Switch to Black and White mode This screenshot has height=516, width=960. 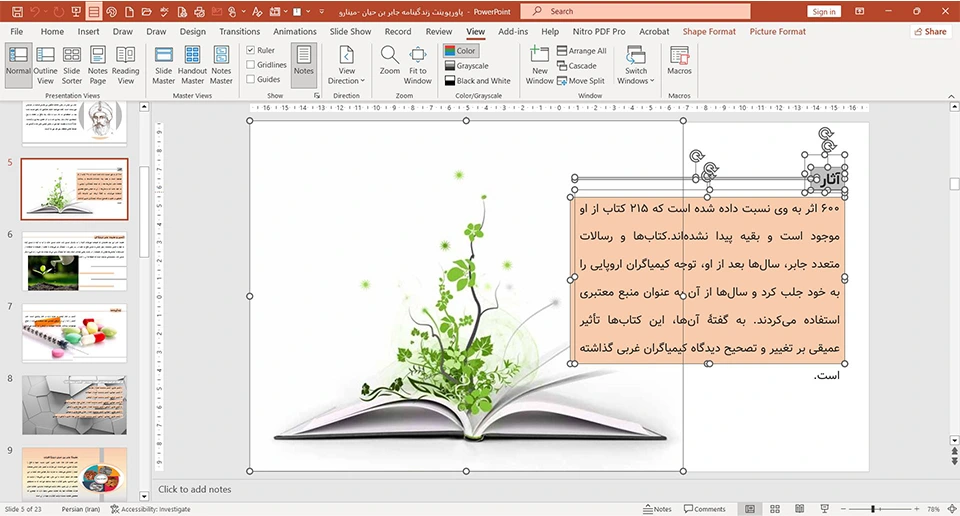pyautogui.click(x=478, y=81)
